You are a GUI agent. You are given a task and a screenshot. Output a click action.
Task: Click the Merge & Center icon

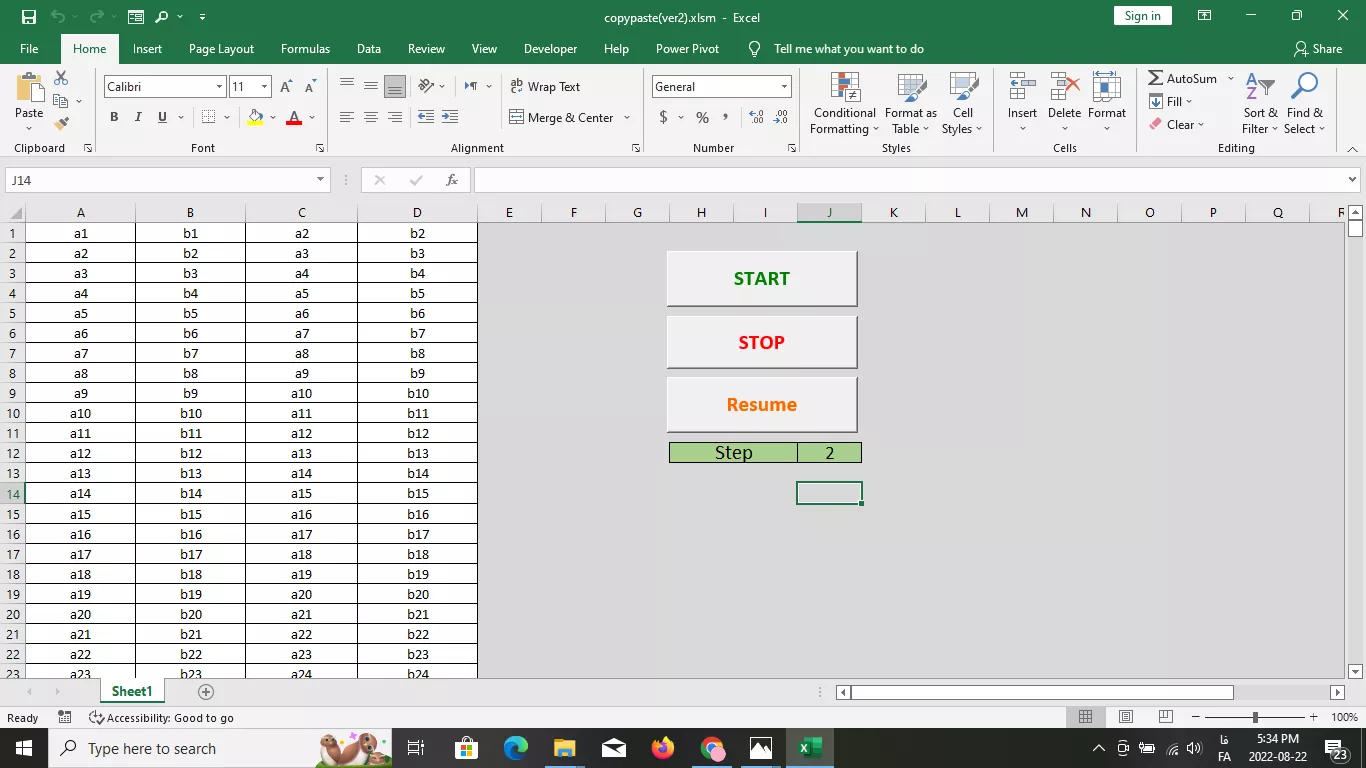(x=517, y=117)
